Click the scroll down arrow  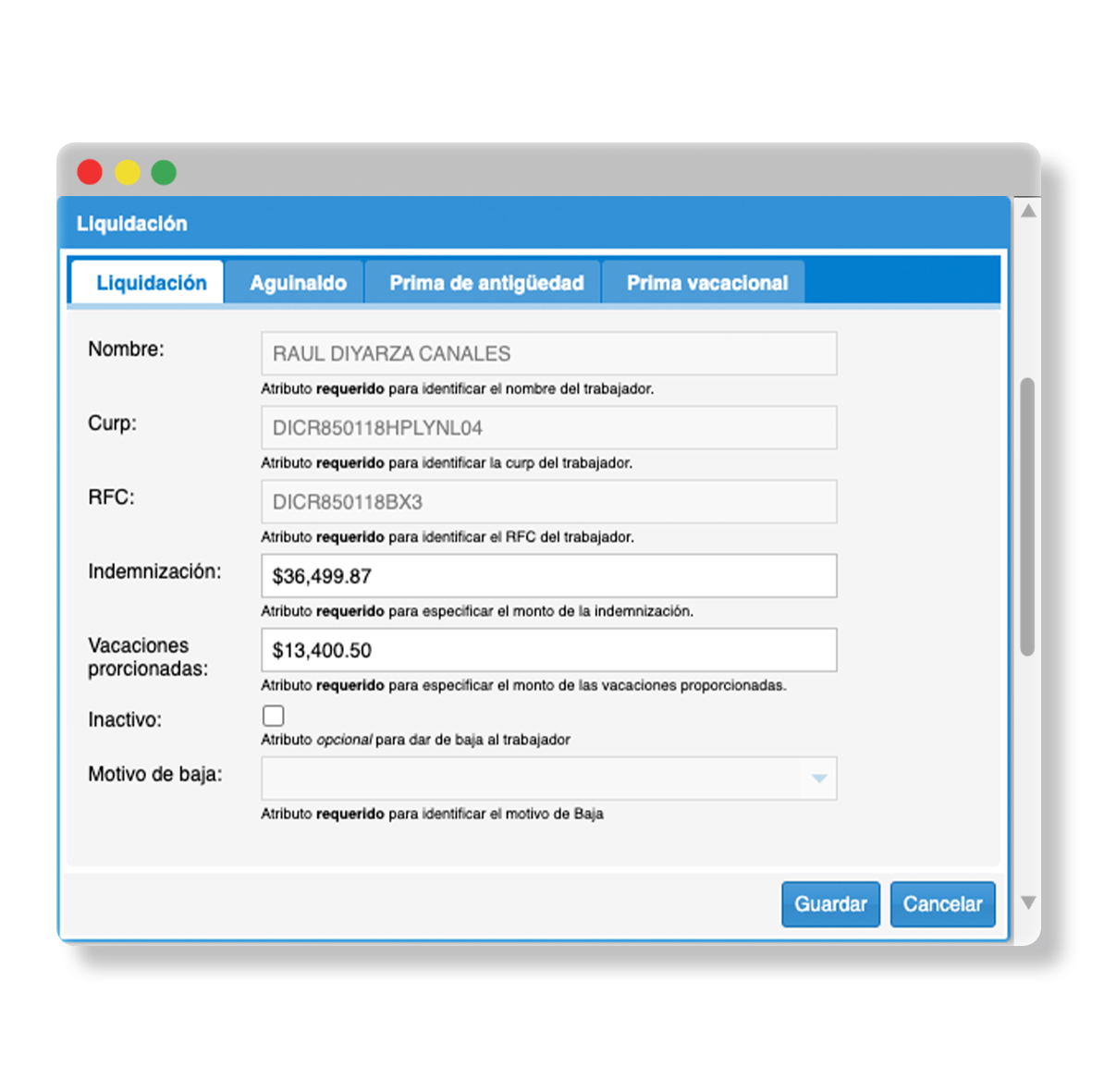(x=1027, y=902)
